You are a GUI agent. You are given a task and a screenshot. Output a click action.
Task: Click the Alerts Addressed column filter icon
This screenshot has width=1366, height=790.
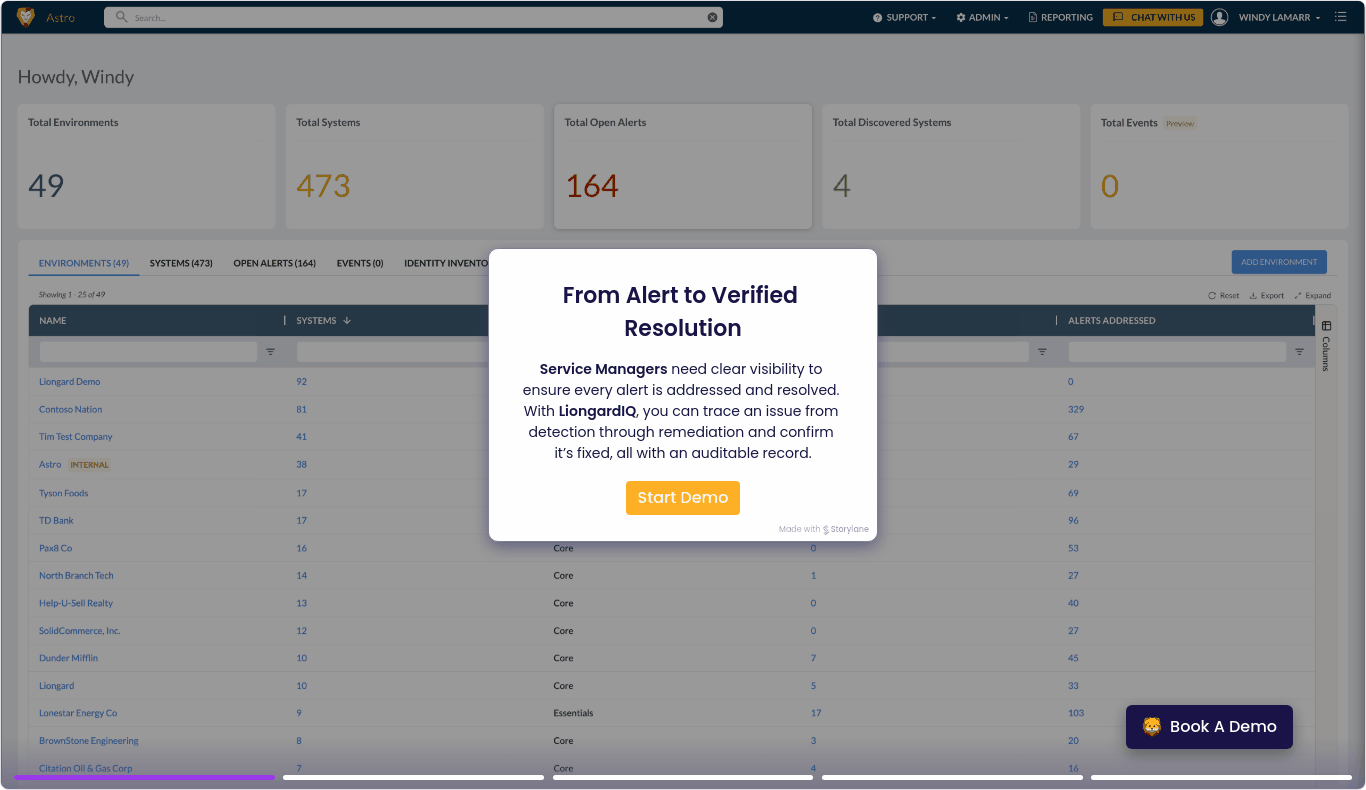1299,352
